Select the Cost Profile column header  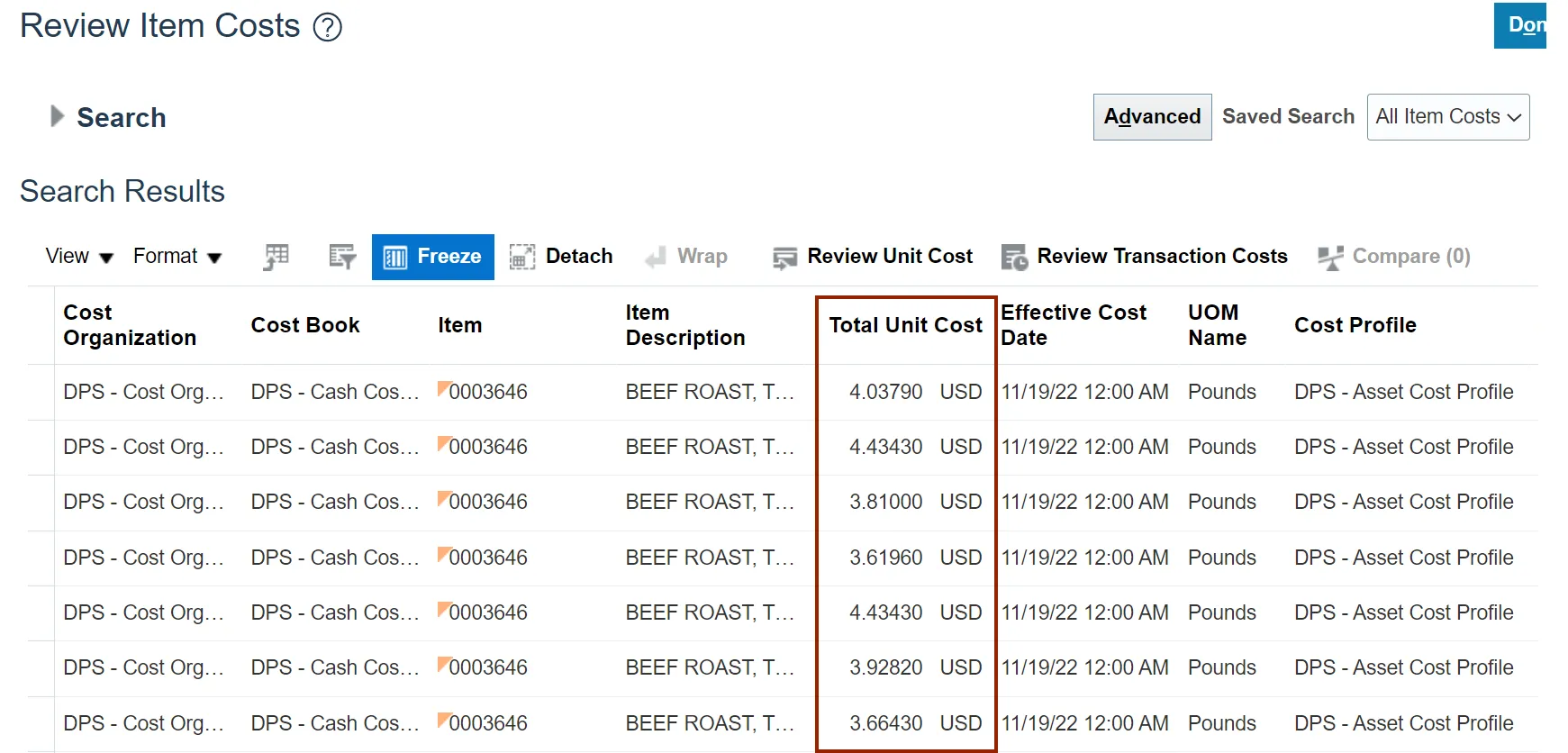1355,325
